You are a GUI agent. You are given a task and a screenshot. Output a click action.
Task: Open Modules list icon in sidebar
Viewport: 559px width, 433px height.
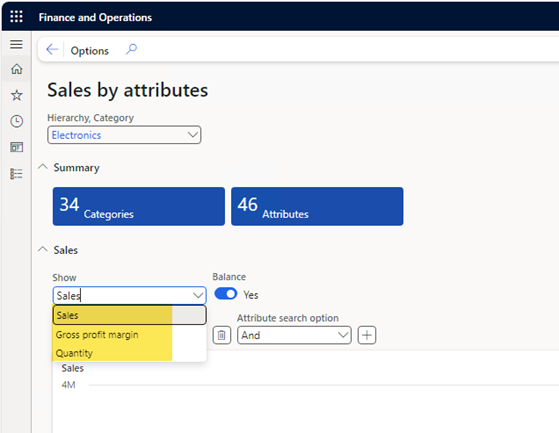pos(16,174)
